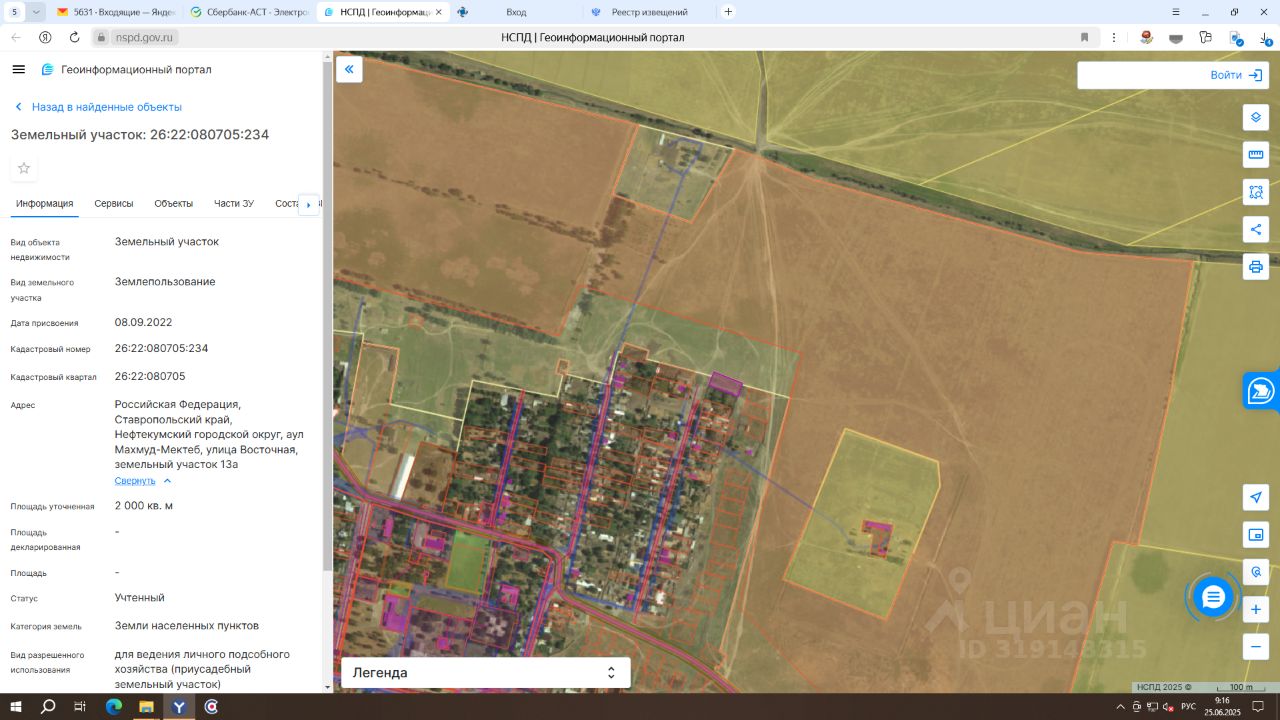Open the Объекты tab
Viewport: 1280px width, 720px height.
174,204
